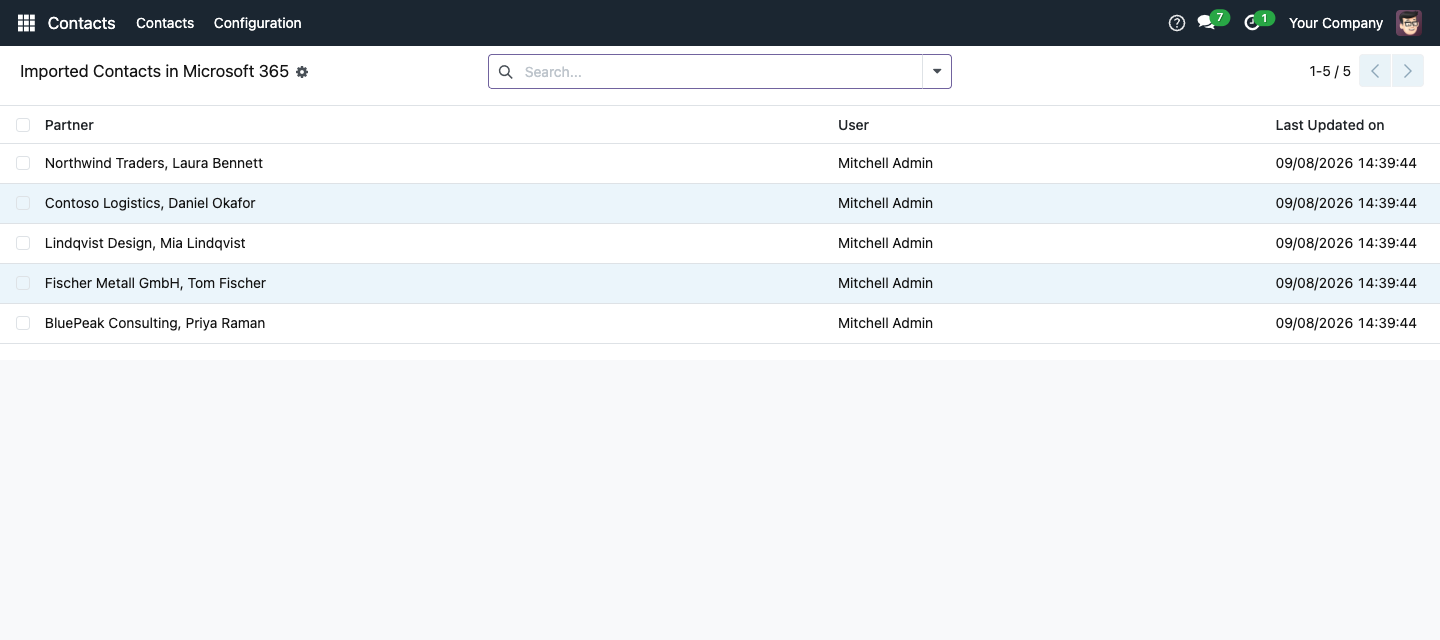Screen dimensions: 1440x640
Task: Open Northwind Traders, Laura Bennett record
Action: pos(154,163)
